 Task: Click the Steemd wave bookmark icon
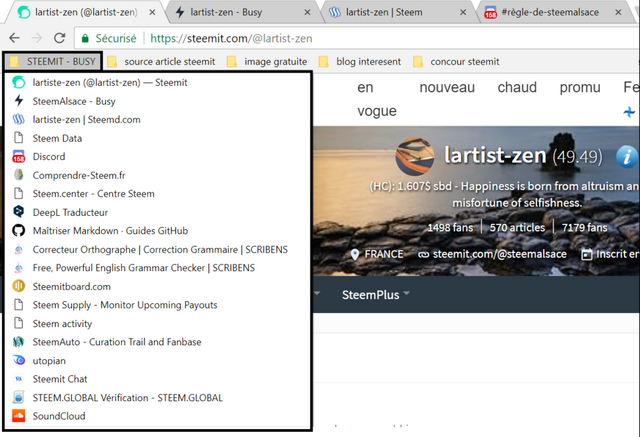click(x=18, y=120)
